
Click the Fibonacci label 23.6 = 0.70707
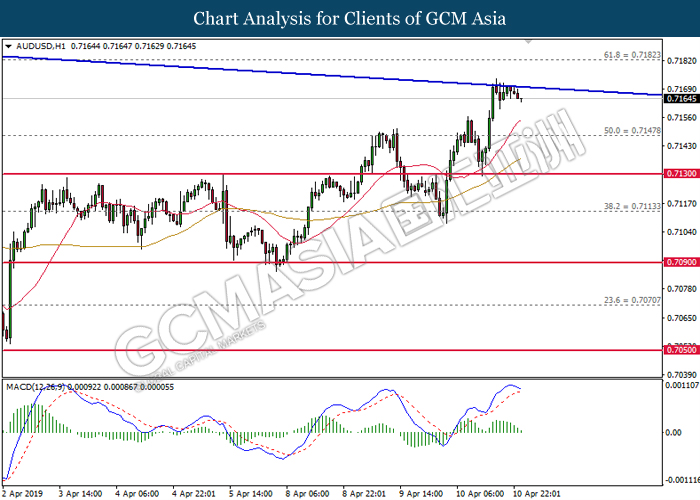[x=632, y=300]
